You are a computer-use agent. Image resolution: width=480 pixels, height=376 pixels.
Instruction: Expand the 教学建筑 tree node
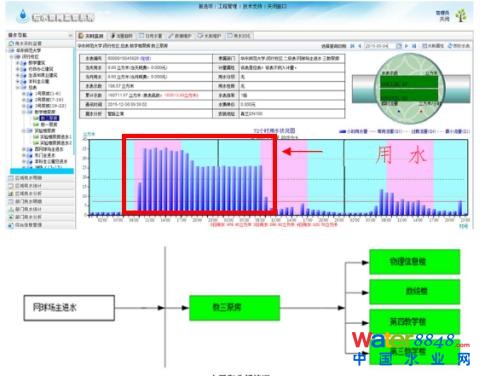point(18,63)
